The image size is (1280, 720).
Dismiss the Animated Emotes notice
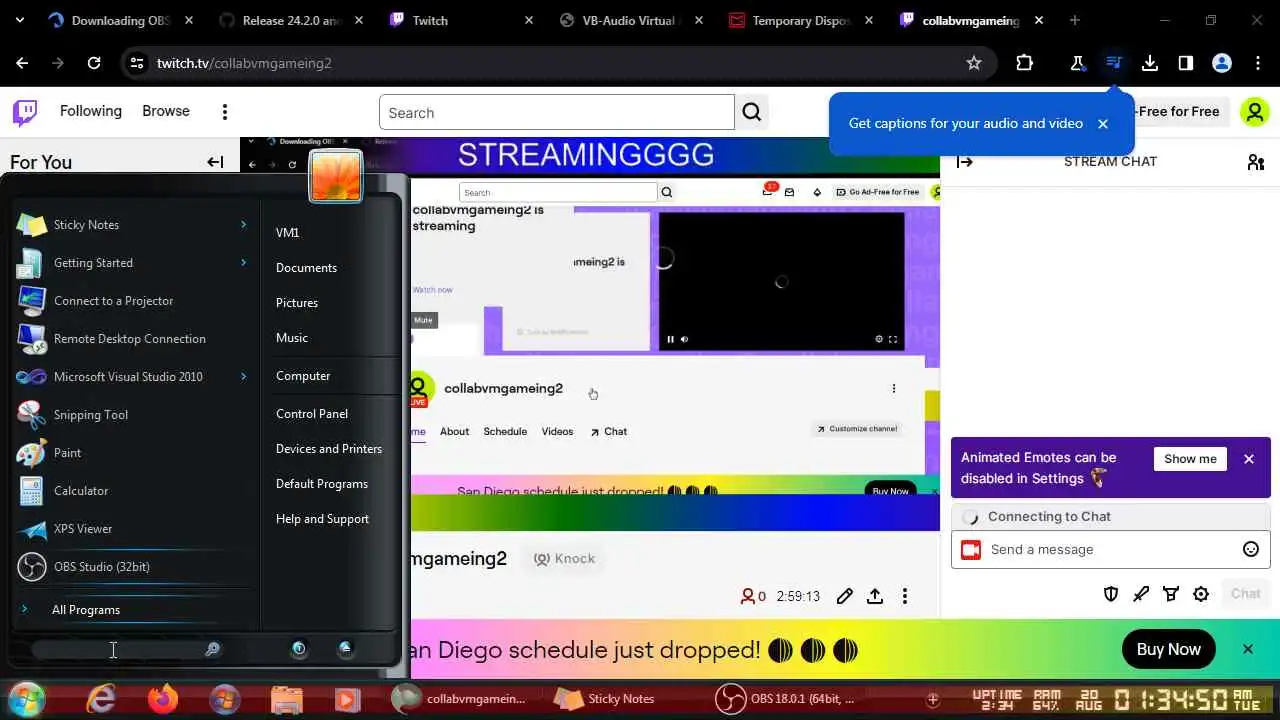[x=1249, y=459]
